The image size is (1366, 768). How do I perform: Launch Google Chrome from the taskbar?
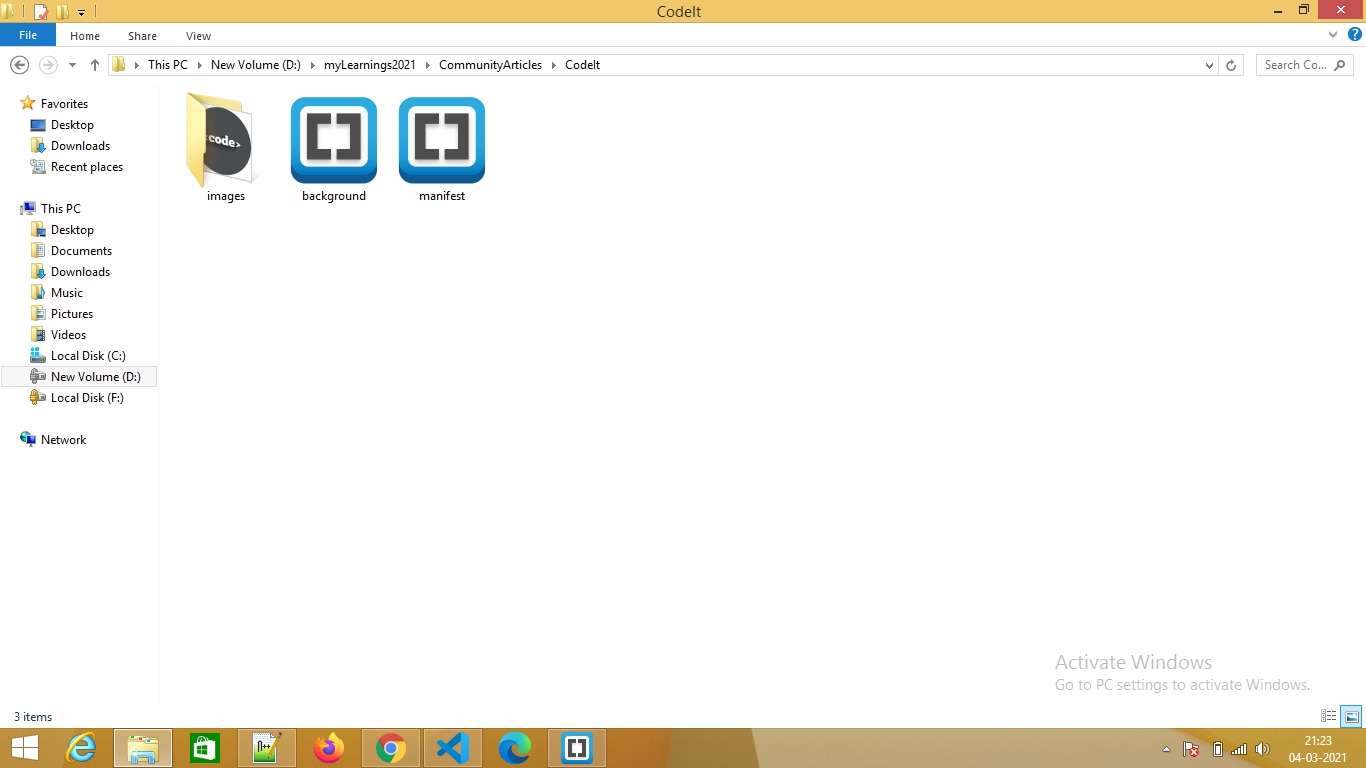pos(391,748)
